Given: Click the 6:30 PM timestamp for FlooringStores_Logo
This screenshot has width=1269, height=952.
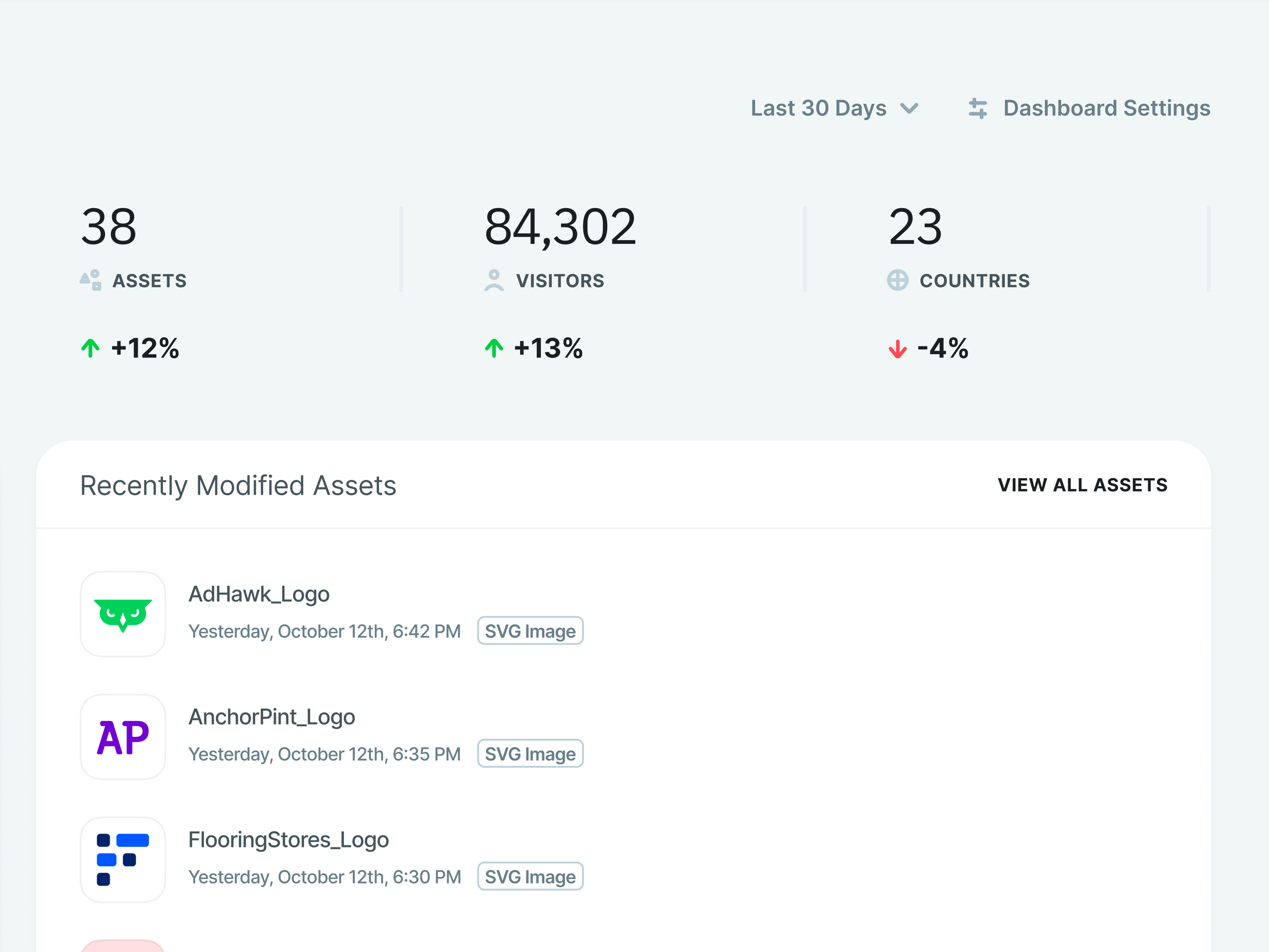Looking at the screenshot, I should [x=325, y=877].
